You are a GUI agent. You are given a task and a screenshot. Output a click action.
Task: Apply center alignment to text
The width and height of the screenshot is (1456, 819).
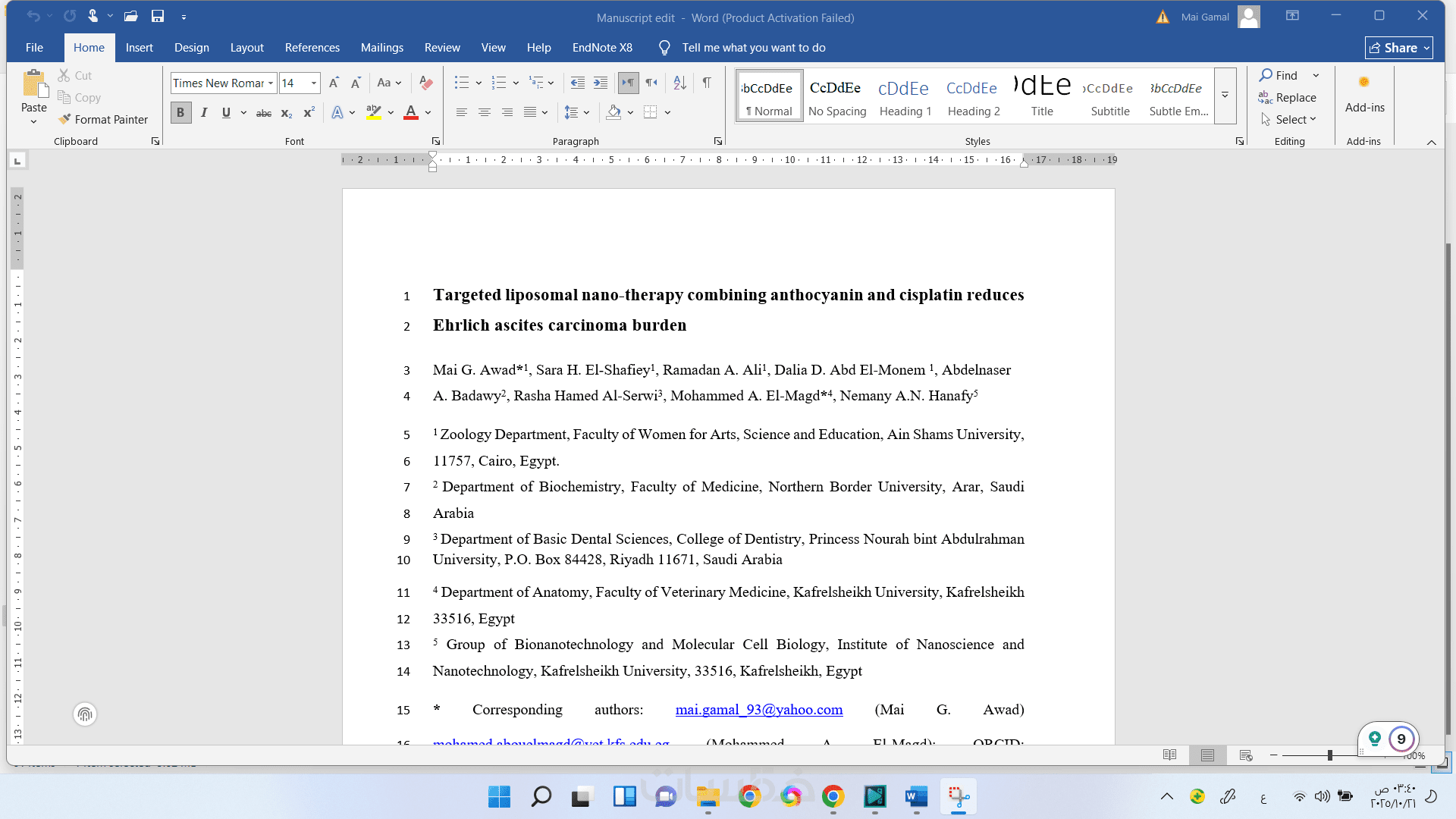[484, 112]
